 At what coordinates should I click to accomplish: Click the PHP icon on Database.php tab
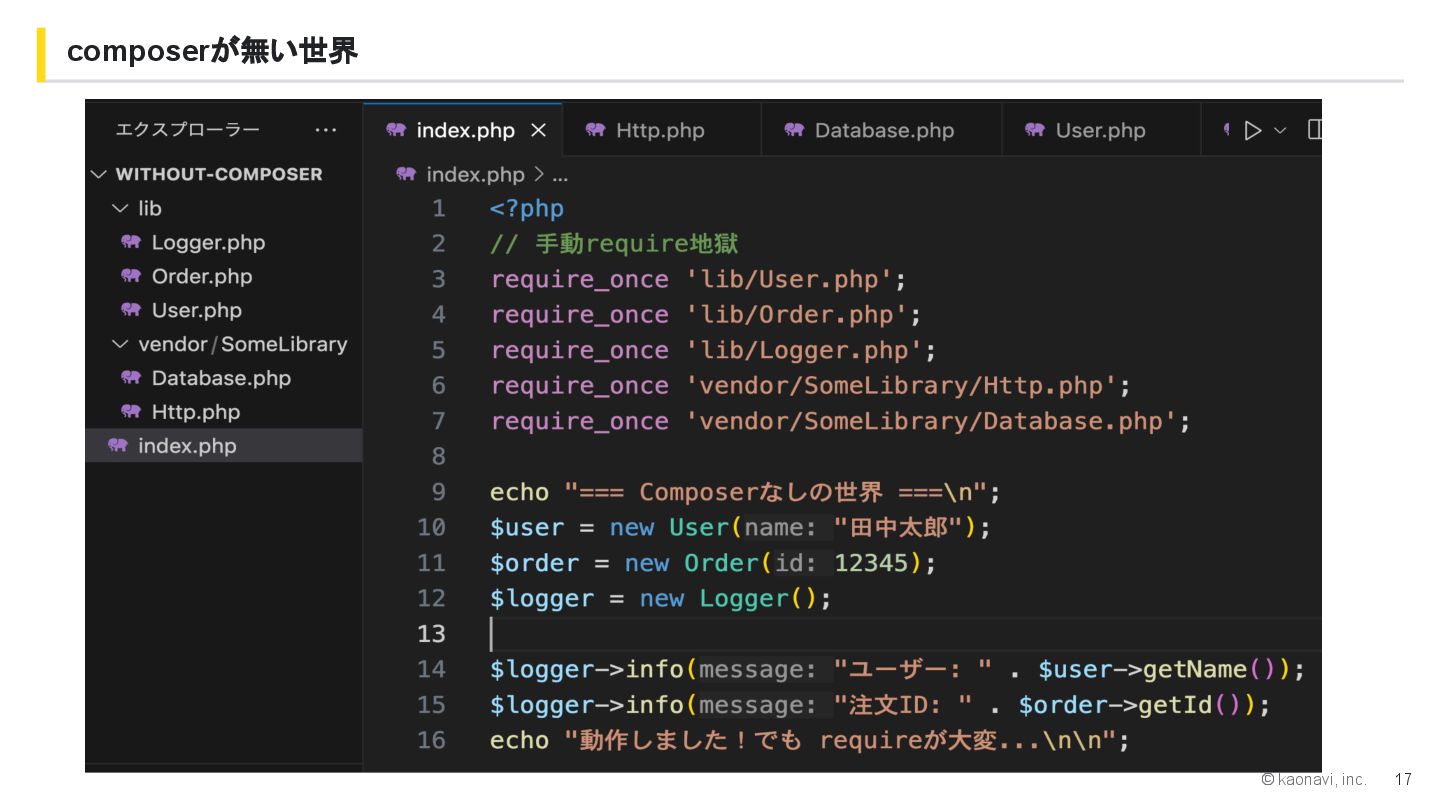coord(795,130)
